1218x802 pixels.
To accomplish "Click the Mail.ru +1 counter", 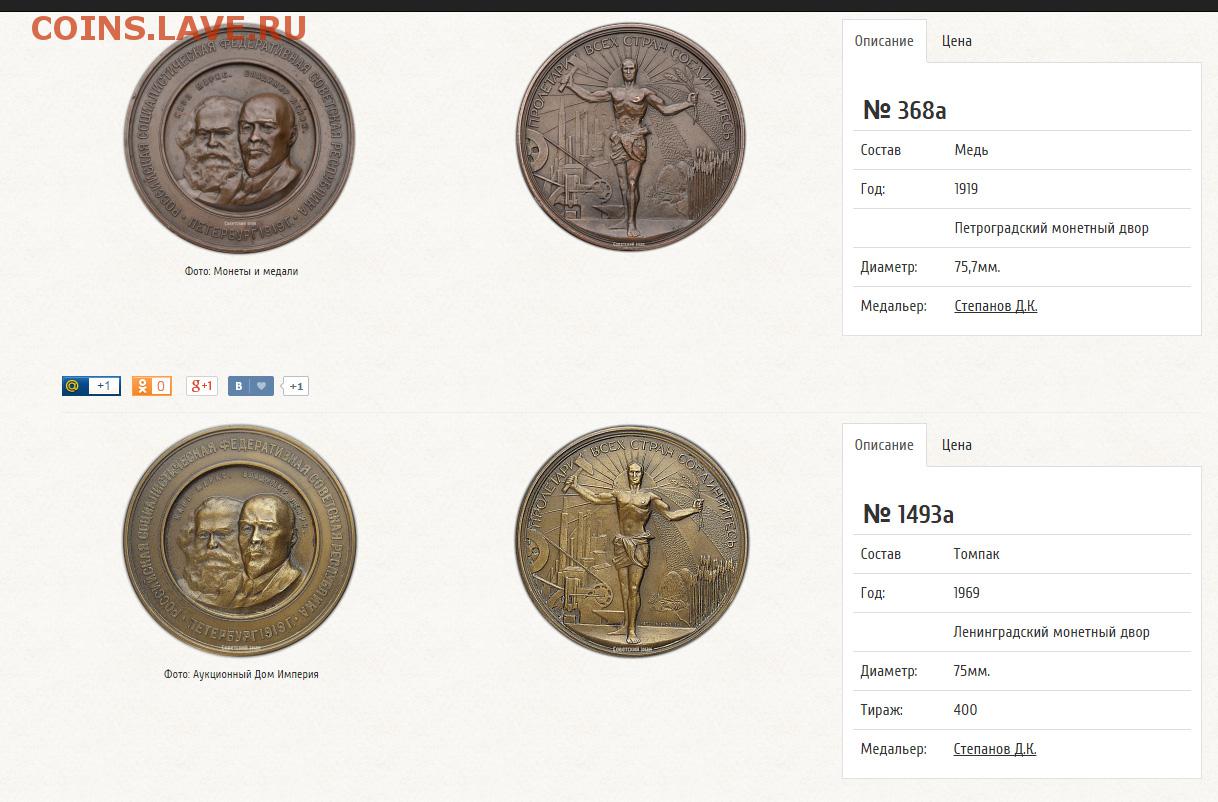I will pos(103,386).
